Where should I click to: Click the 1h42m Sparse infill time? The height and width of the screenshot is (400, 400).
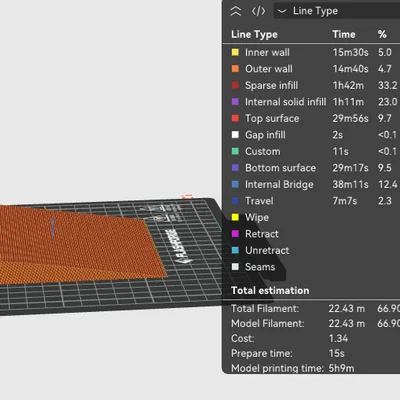(348, 85)
